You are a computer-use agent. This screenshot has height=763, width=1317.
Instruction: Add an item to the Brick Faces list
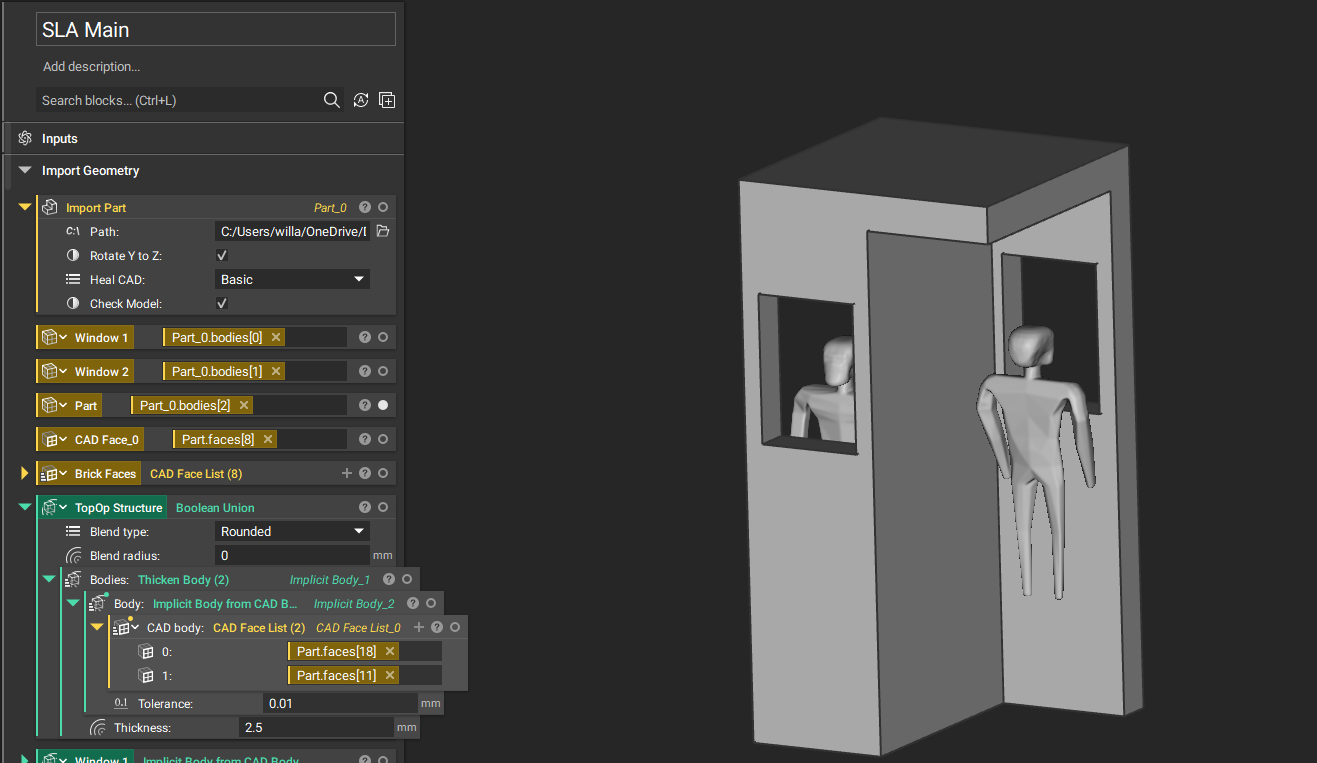(347, 473)
